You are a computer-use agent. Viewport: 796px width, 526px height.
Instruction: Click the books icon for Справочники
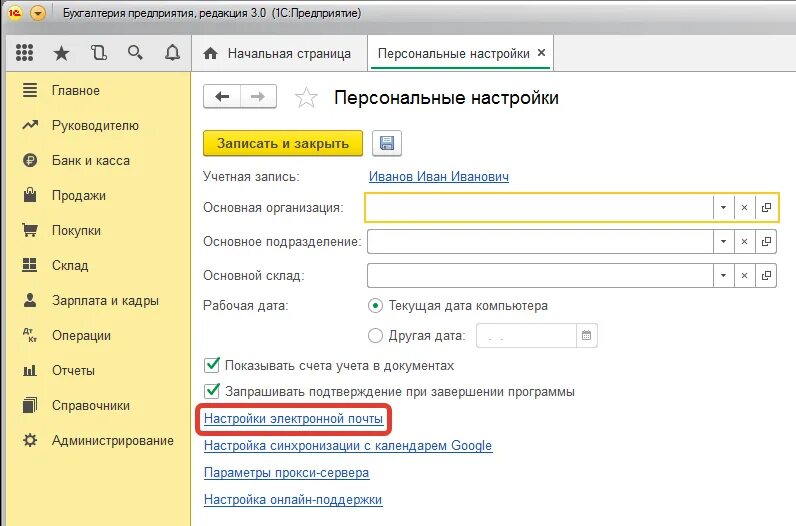point(30,405)
